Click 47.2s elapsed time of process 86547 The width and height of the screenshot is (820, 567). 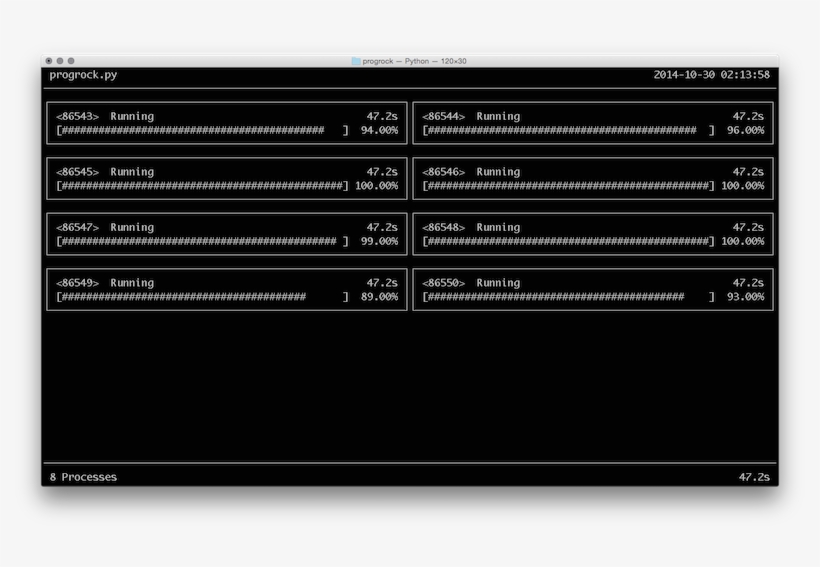pos(382,227)
